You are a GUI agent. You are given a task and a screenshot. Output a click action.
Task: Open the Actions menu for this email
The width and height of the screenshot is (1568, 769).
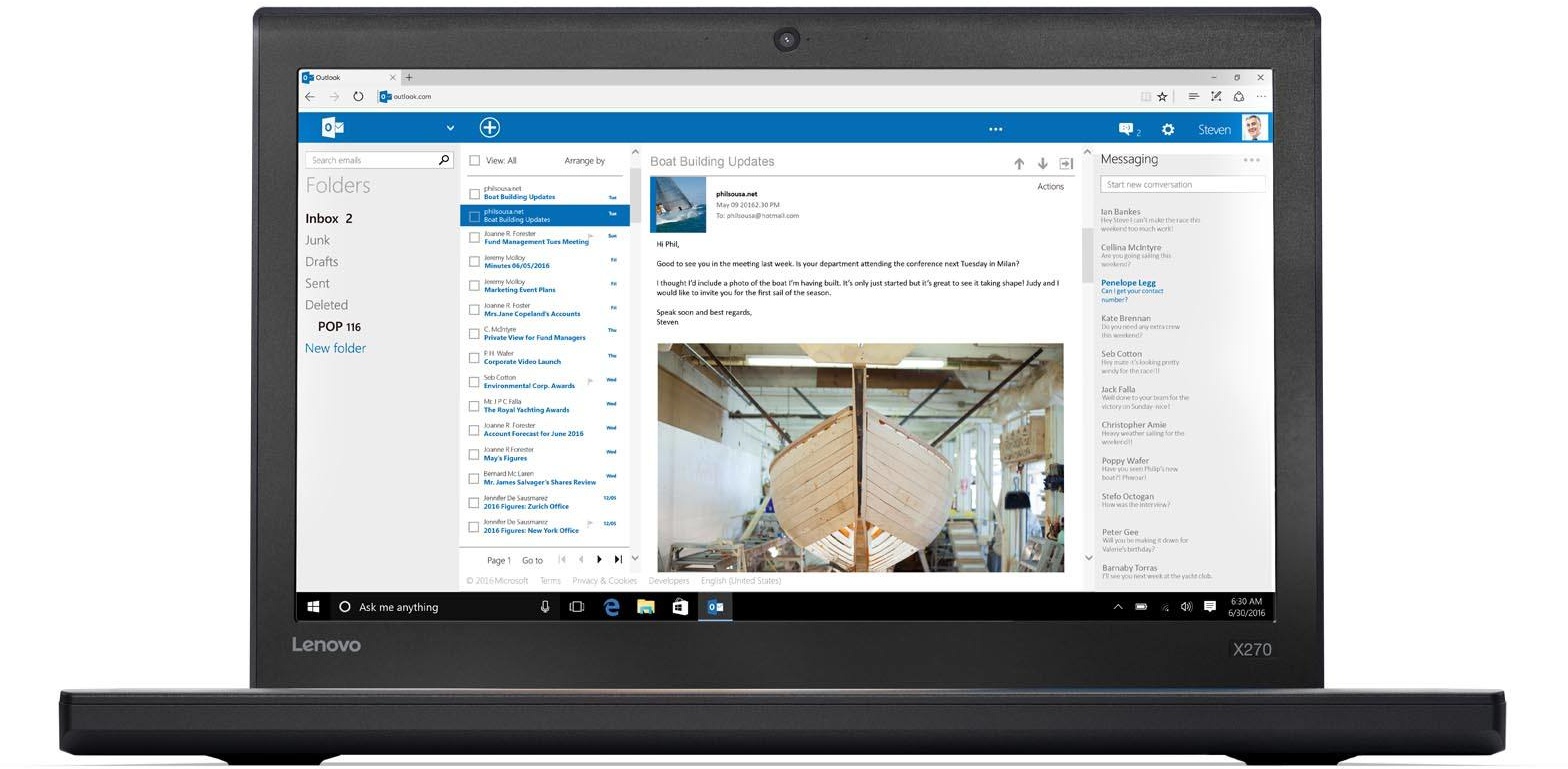[1050, 186]
